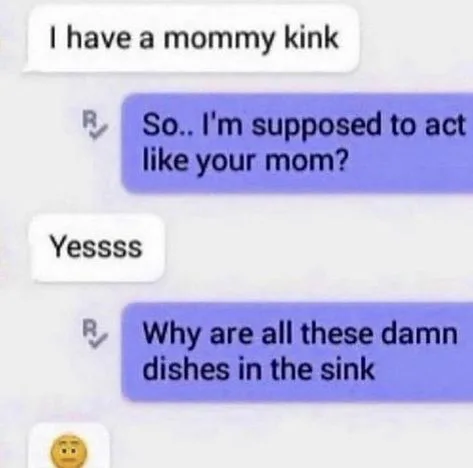This screenshot has height=468, width=473.
Task: Click the emoji message bubble at the bottom
Action: coord(69,446)
